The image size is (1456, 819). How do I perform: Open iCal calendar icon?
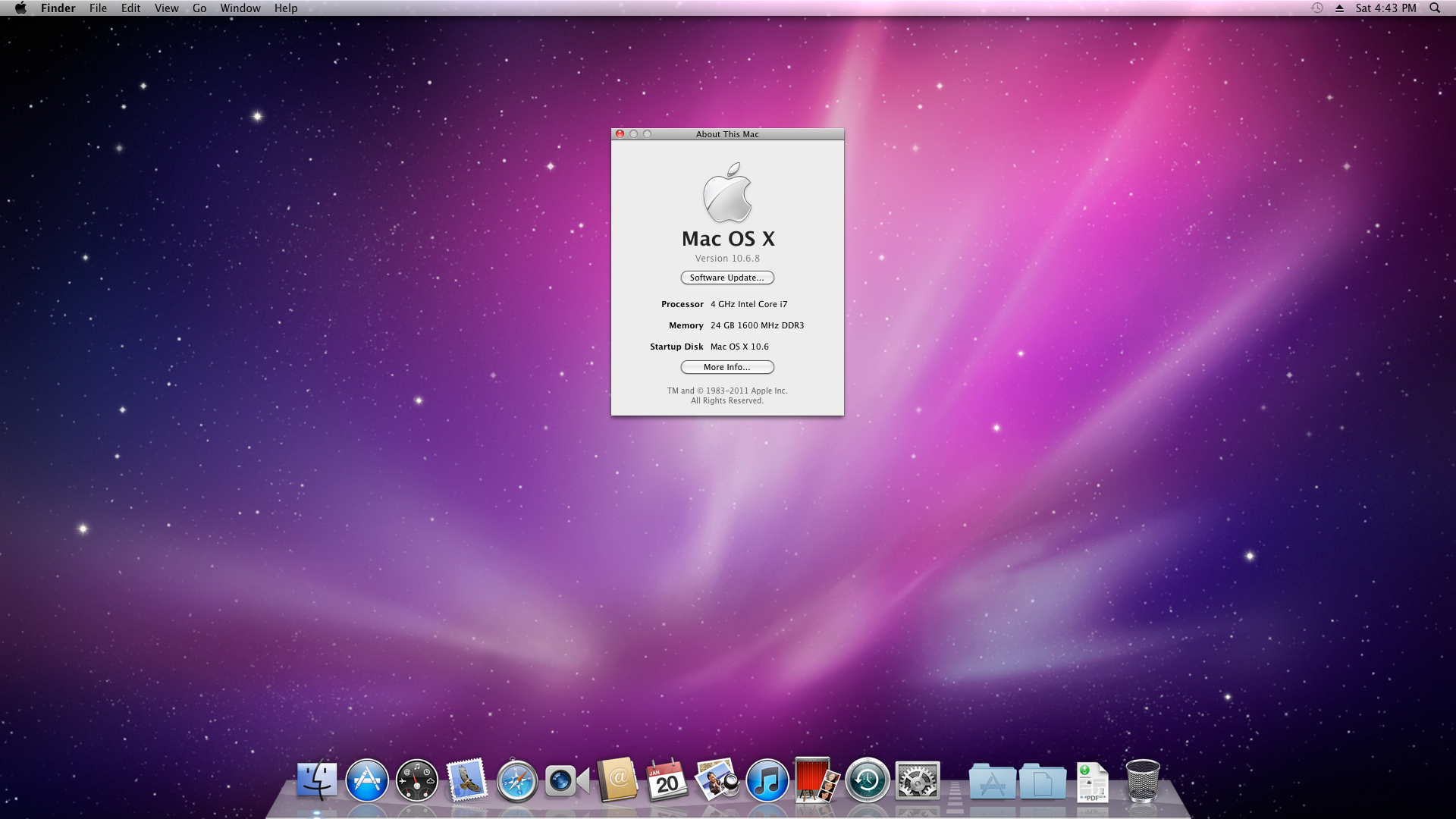point(667,780)
